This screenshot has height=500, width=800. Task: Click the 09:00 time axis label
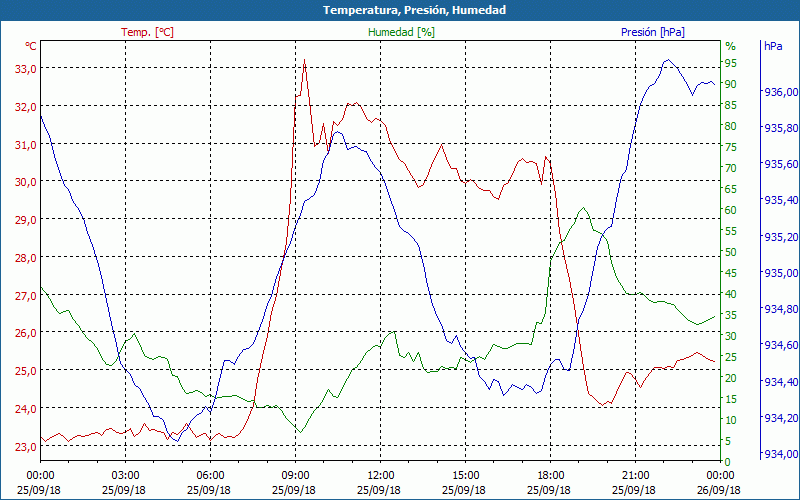(294, 477)
